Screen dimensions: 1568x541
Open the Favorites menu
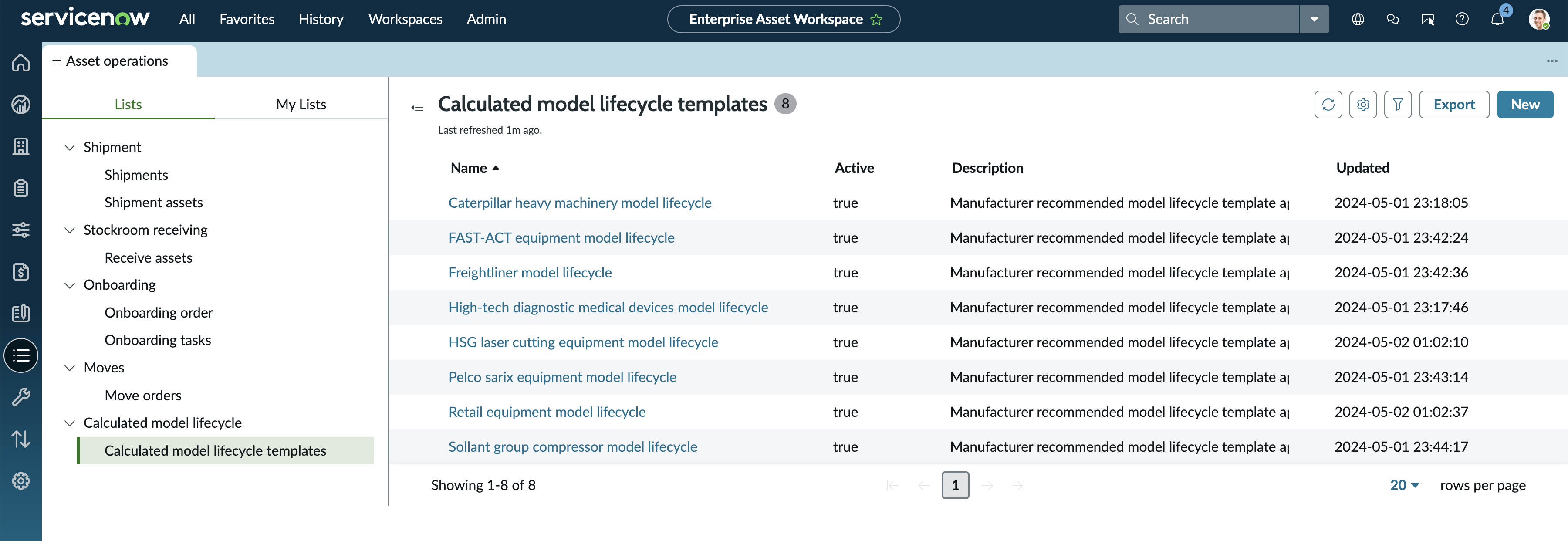[247, 20]
